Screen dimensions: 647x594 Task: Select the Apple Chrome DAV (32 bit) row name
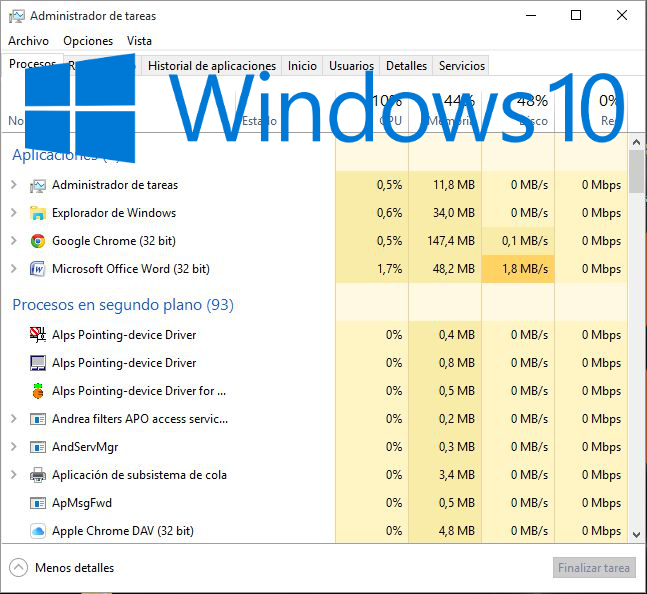coord(123,531)
